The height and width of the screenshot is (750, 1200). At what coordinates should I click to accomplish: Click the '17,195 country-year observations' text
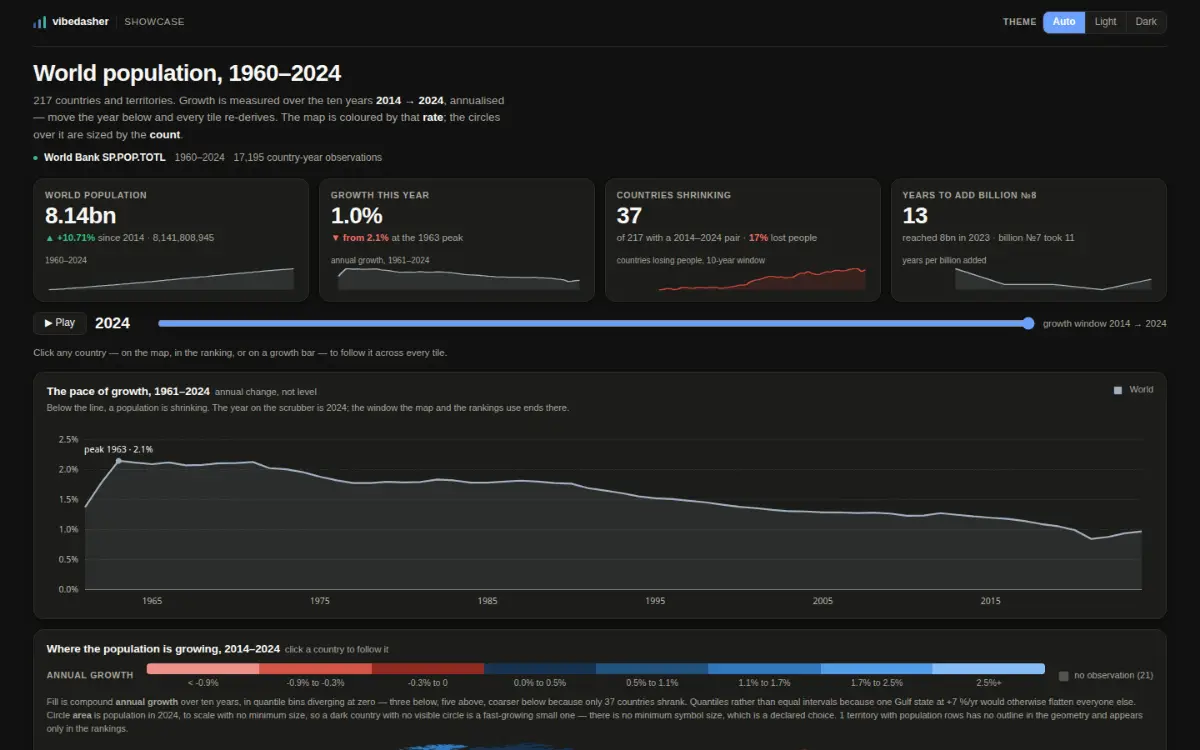point(308,158)
